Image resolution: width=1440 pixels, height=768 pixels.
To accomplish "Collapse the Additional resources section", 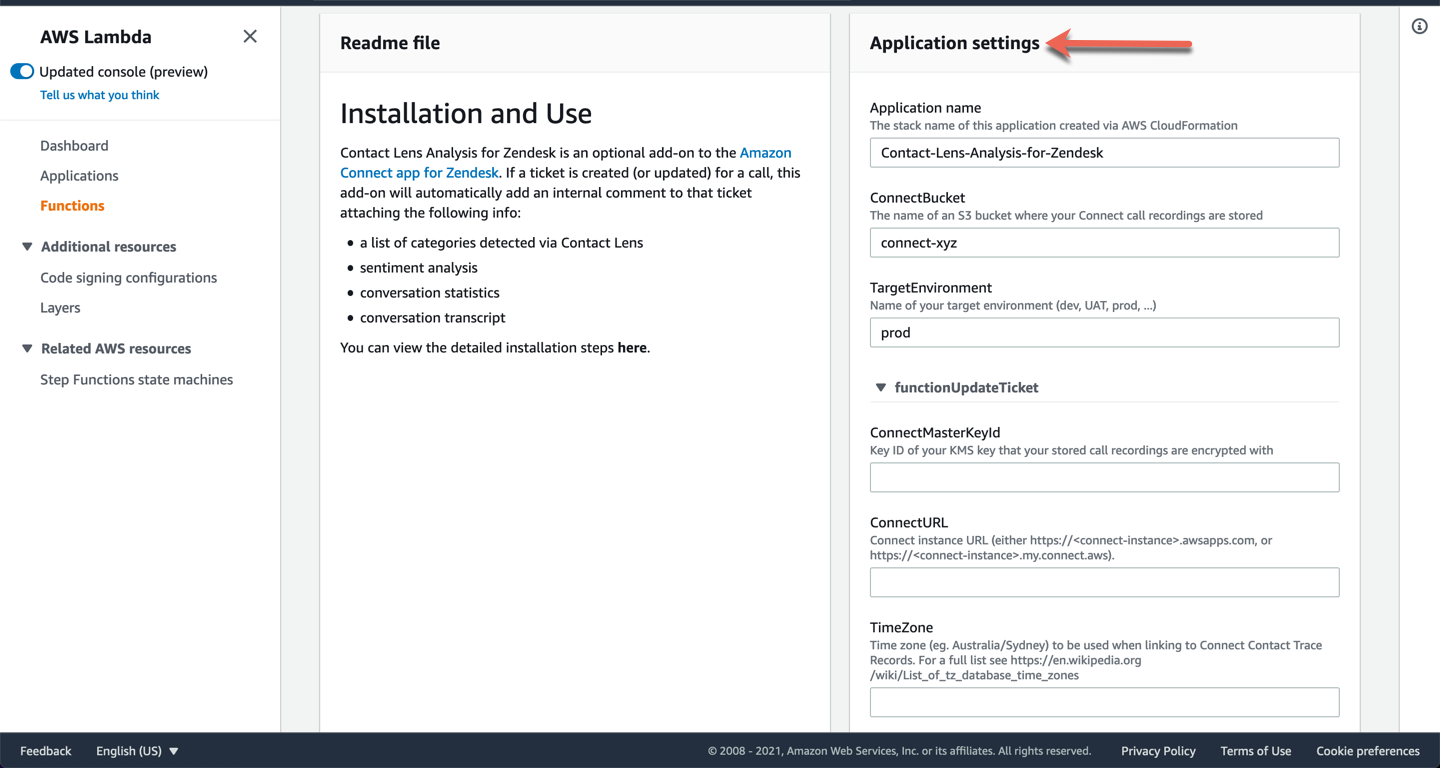I will (27, 247).
